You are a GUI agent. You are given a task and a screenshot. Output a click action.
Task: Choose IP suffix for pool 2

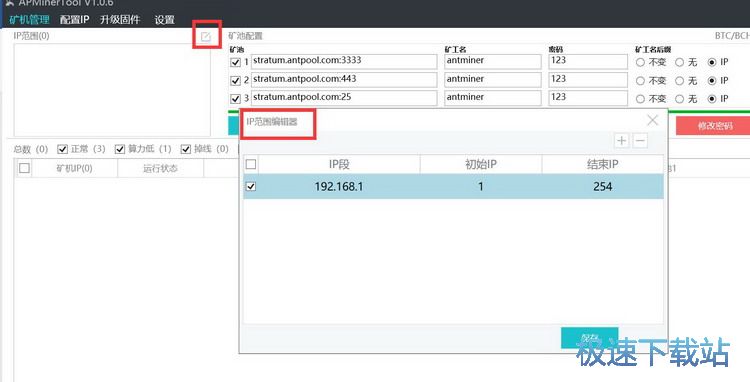pyautogui.click(x=712, y=81)
